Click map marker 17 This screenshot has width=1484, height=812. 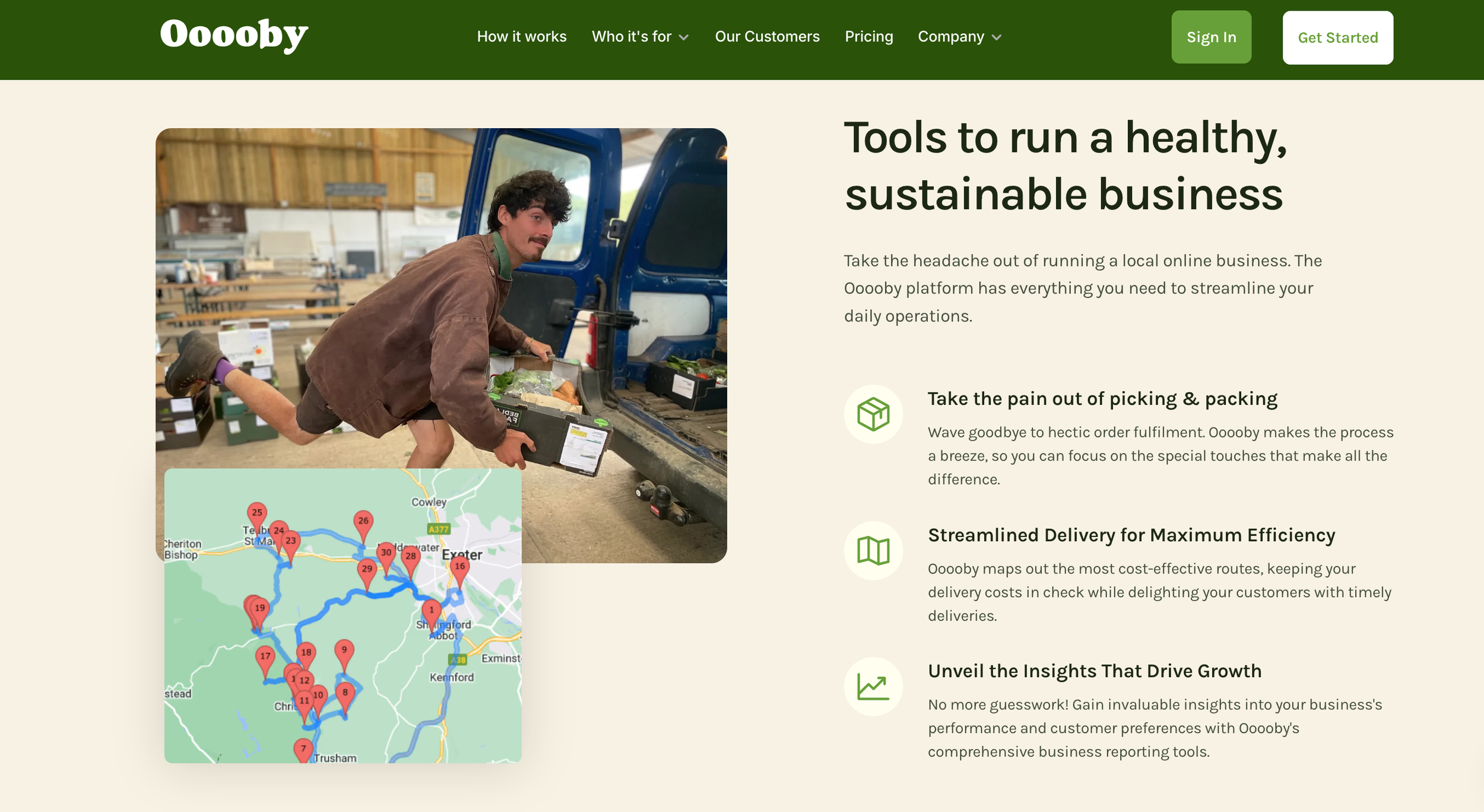pyautogui.click(x=265, y=656)
